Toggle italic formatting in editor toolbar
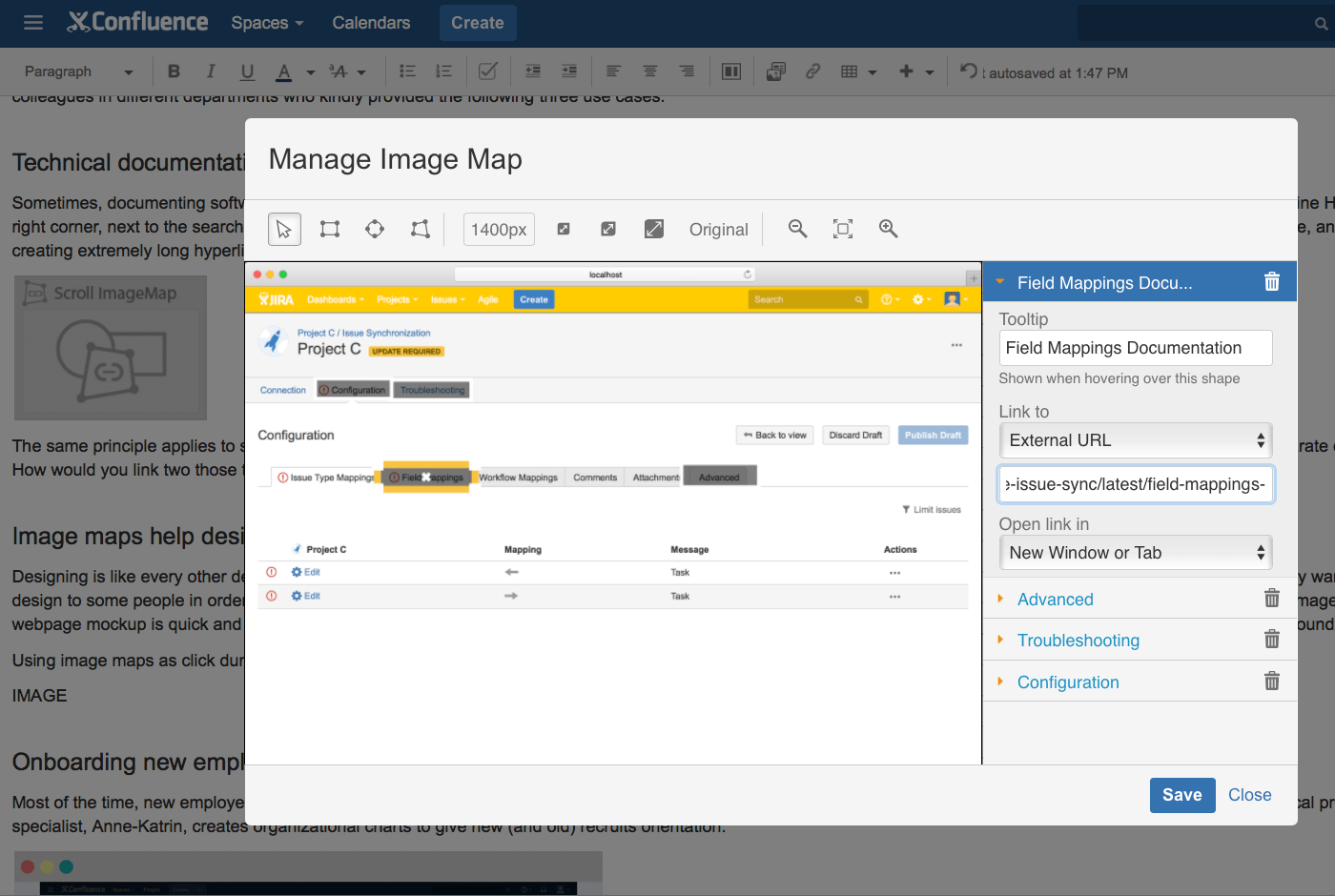 211,71
